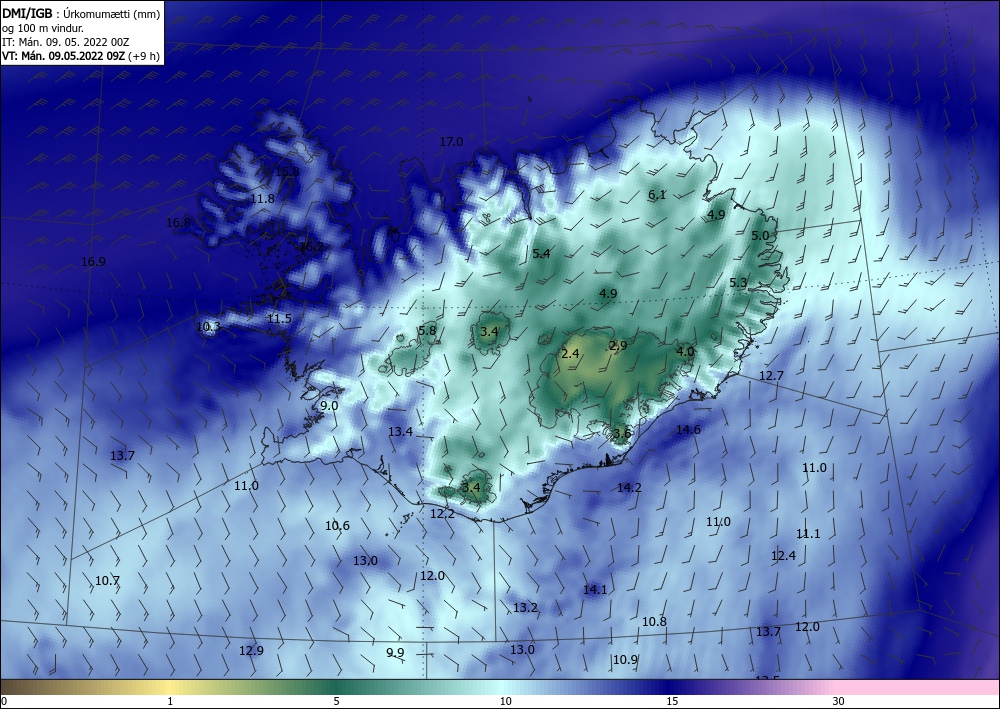Click the 13.2 map reading
This screenshot has height=709, width=1000.
526,608
